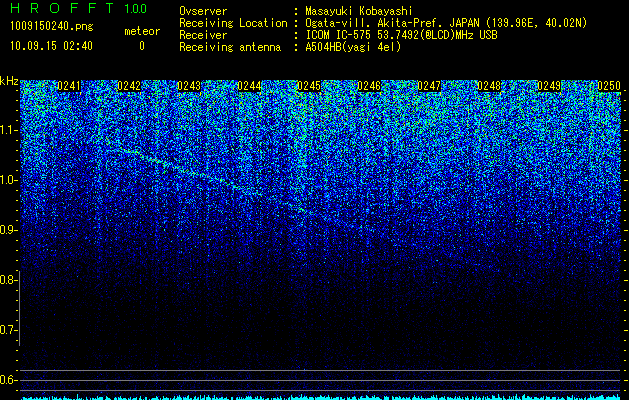Click the 0.8 frequency axis label
This screenshot has width=629, height=400.
[7, 280]
